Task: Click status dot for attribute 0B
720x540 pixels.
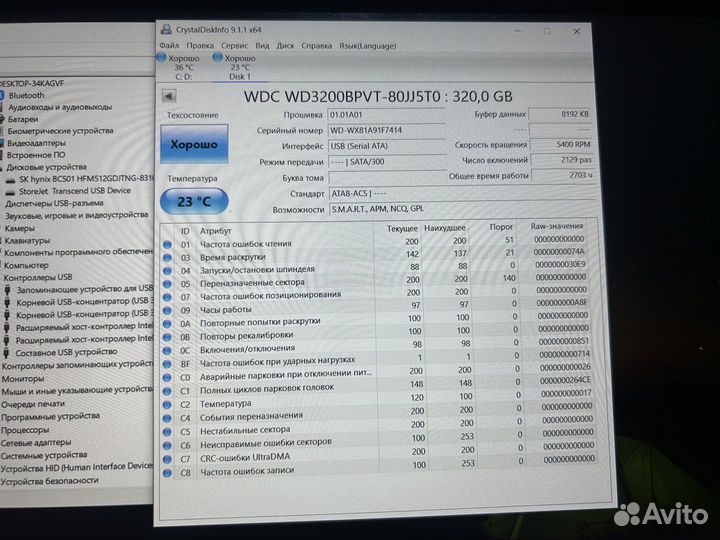Action: point(167,338)
